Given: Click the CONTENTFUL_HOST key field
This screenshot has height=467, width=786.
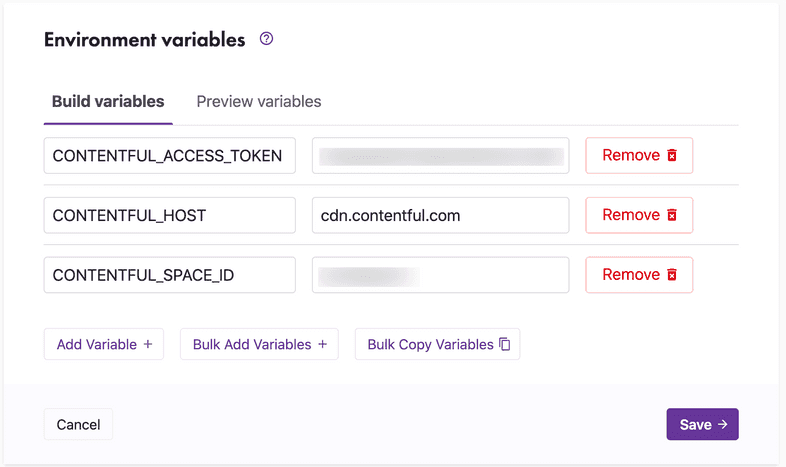Looking at the screenshot, I should click(x=170, y=215).
